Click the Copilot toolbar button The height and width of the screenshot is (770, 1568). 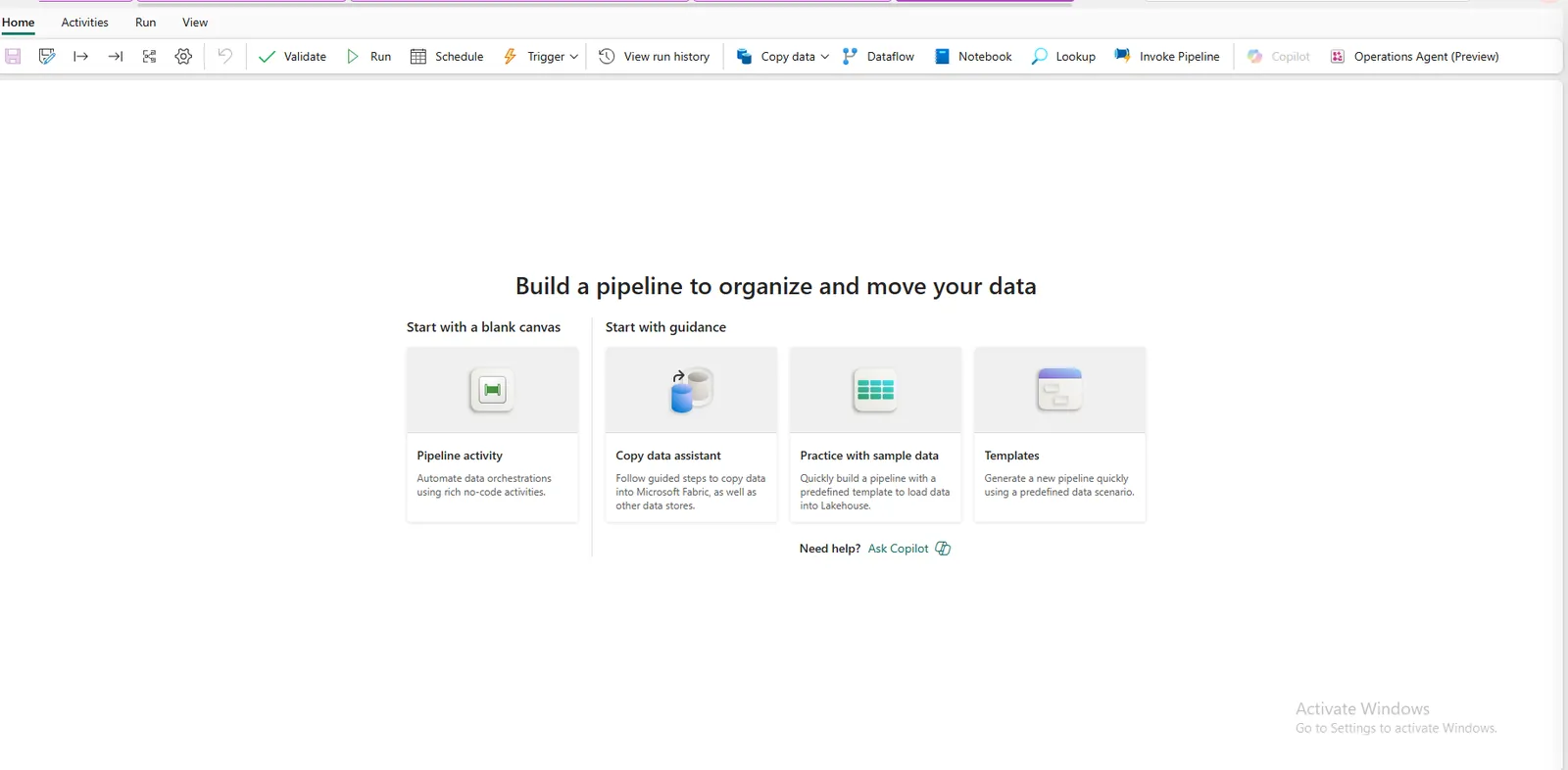pos(1278,57)
